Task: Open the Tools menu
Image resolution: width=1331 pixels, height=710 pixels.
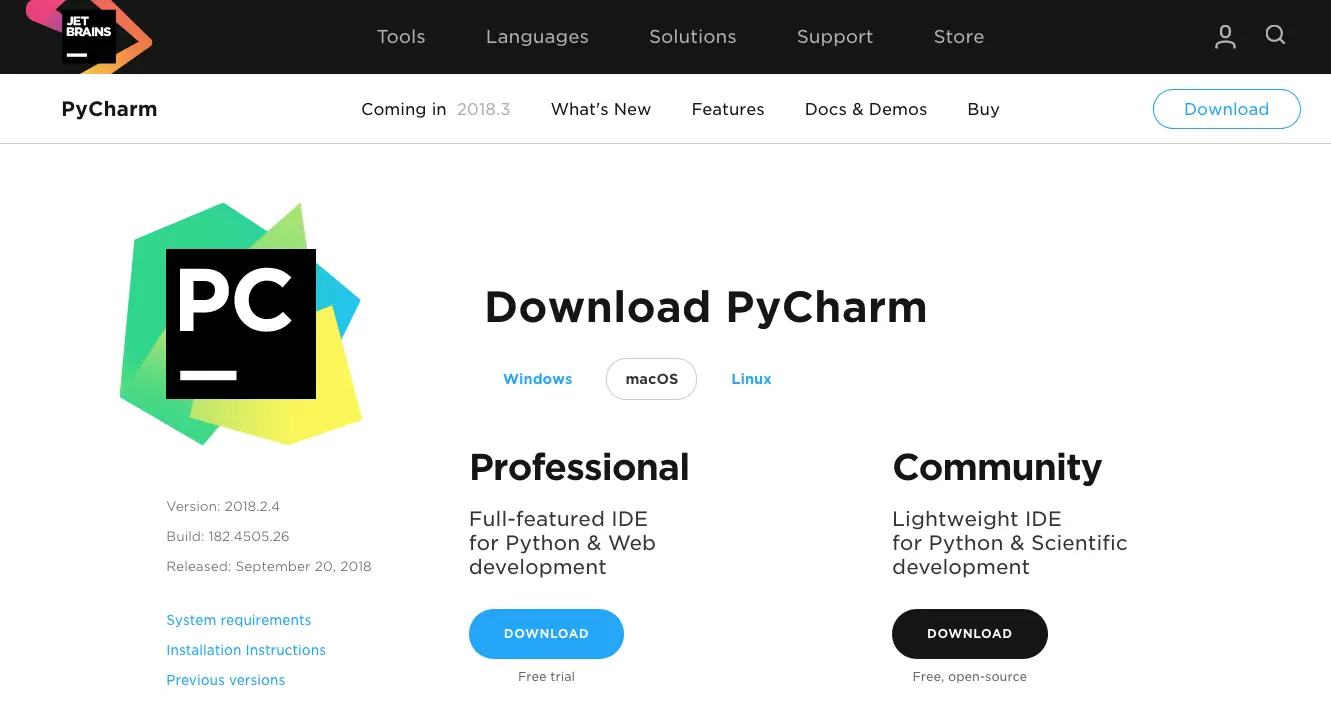Action: click(x=401, y=37)
